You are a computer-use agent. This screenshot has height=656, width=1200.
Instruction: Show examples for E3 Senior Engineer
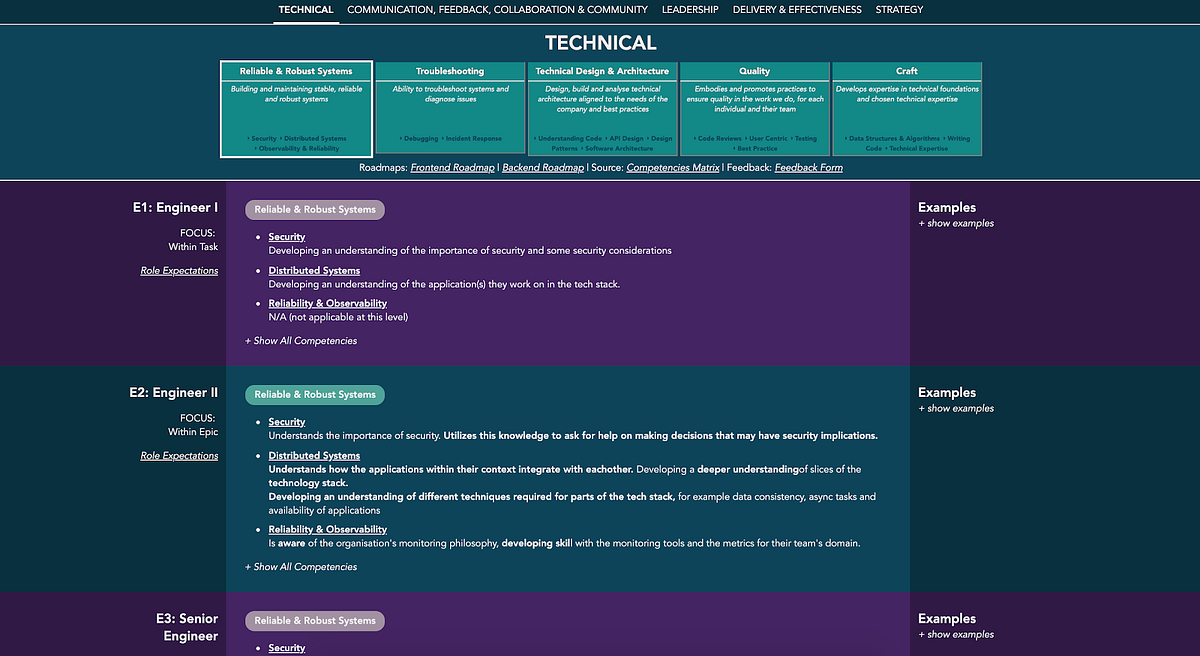[x=956, y=634]
